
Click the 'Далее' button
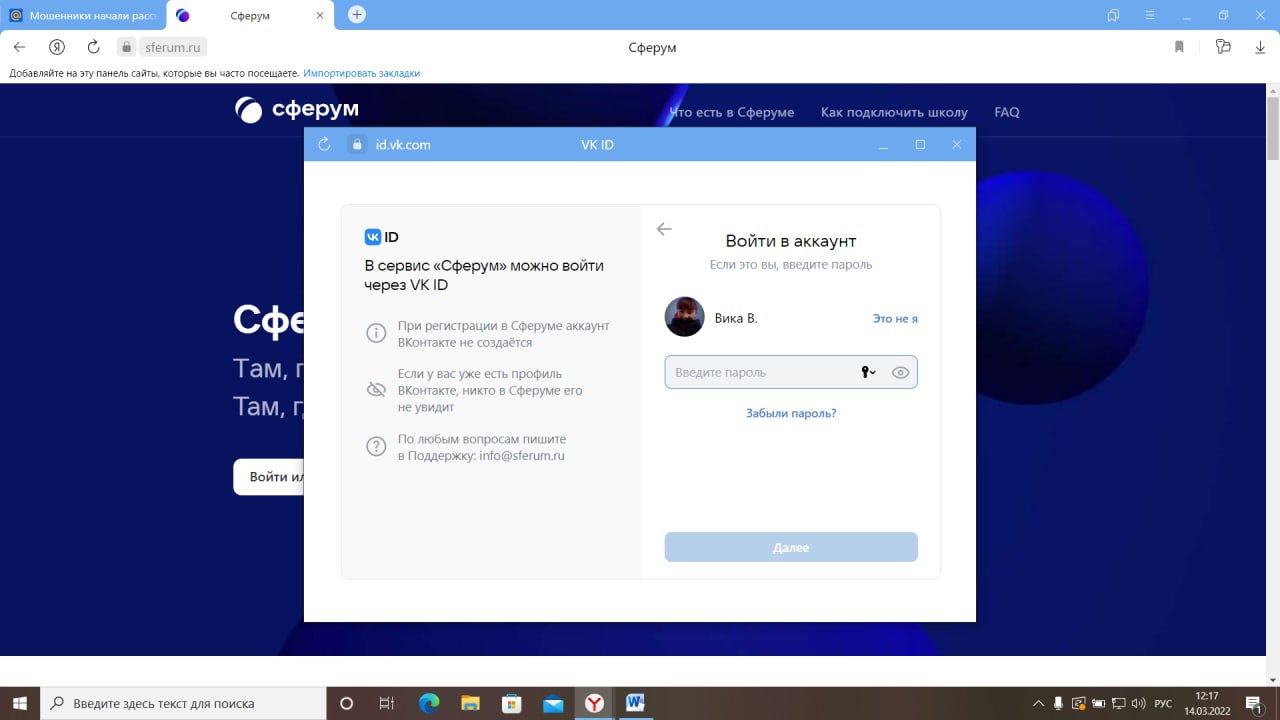pyautogui.click(x=791, y=547)
